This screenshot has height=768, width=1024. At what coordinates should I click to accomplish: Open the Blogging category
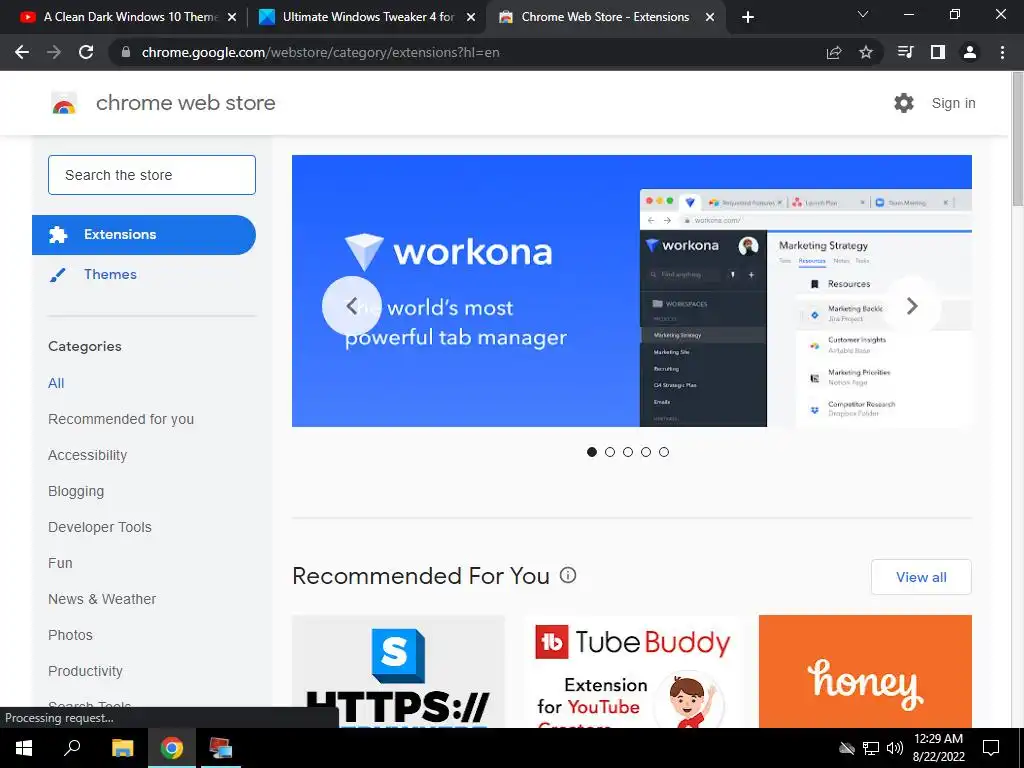76,491
